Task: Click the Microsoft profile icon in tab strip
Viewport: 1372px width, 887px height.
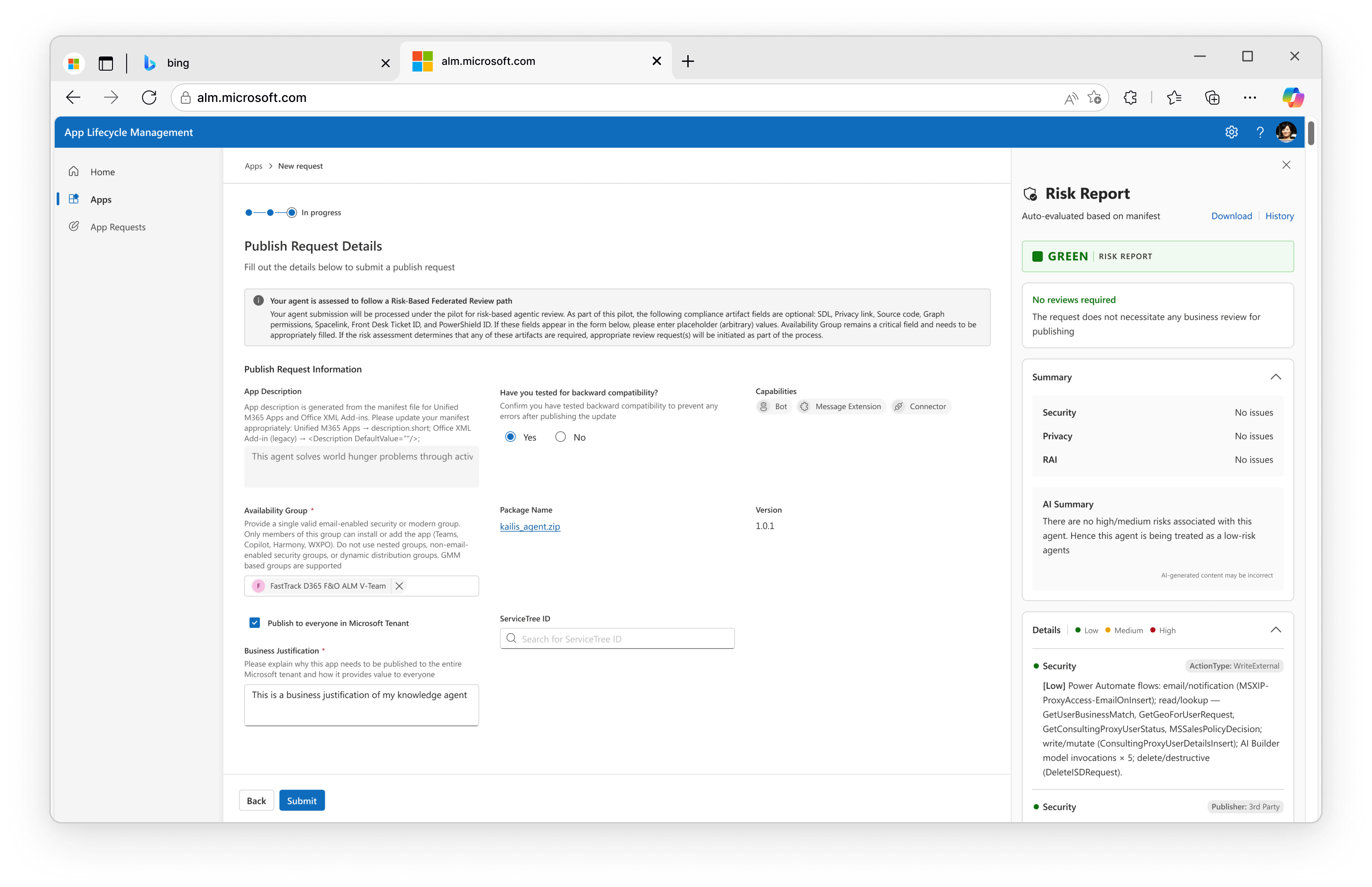Action: click(x=74, y=64)
